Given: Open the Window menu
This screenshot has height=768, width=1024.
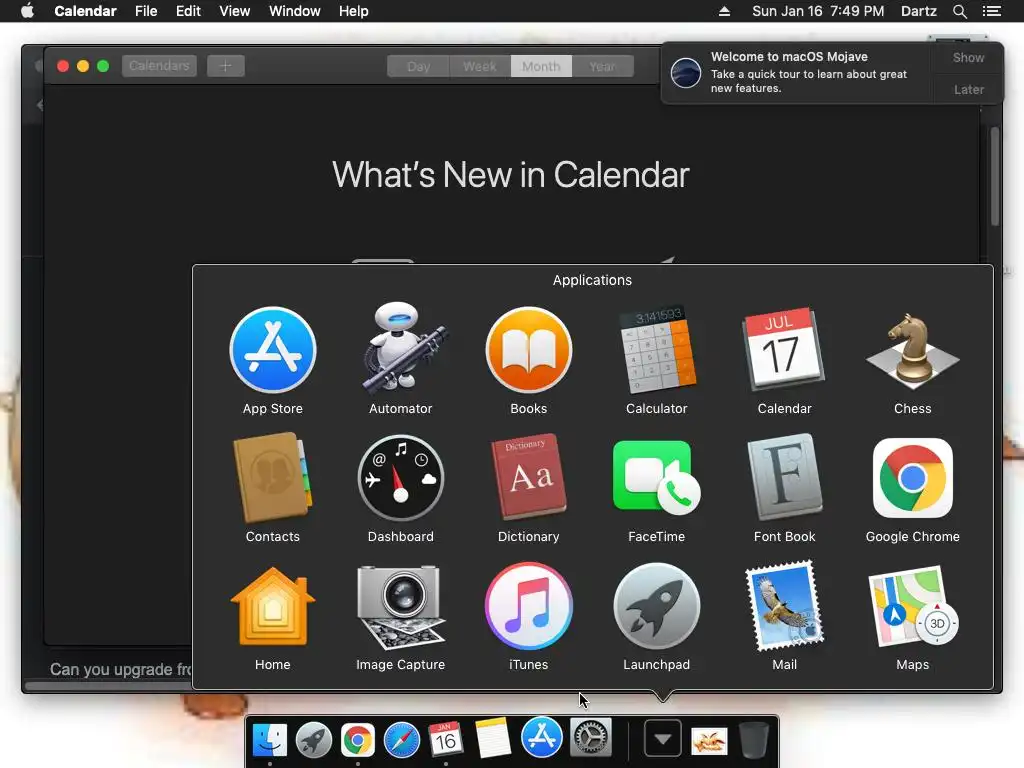Looking at the screenshot, I should coord(295,11).
